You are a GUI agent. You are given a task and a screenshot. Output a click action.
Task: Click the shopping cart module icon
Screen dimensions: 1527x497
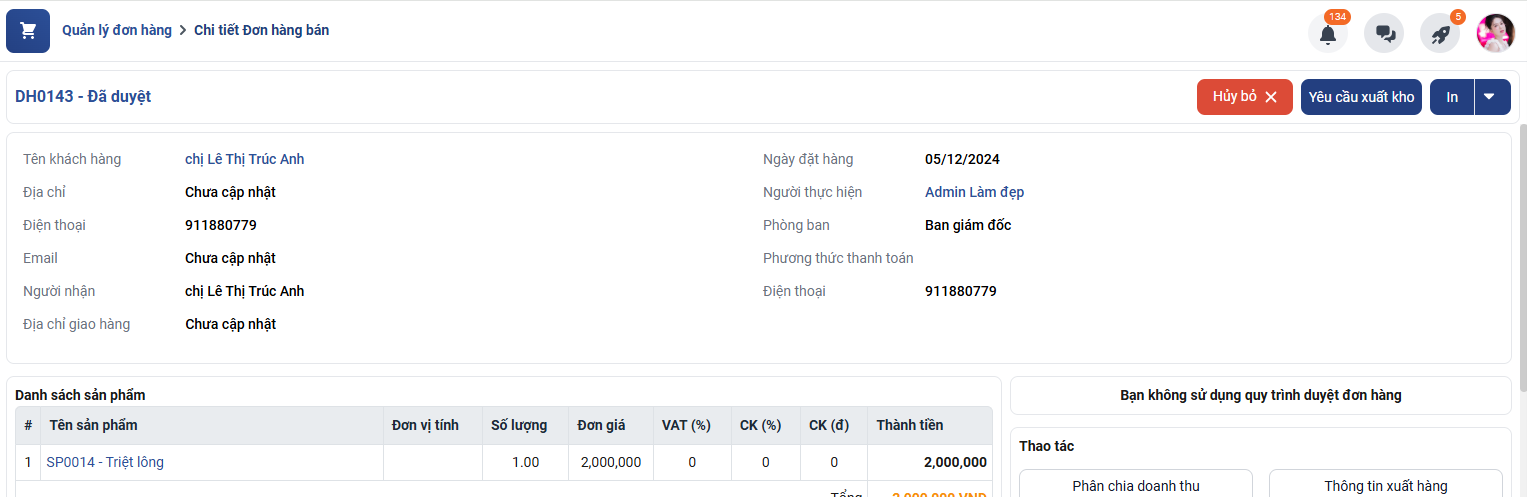tap(28, 31)
